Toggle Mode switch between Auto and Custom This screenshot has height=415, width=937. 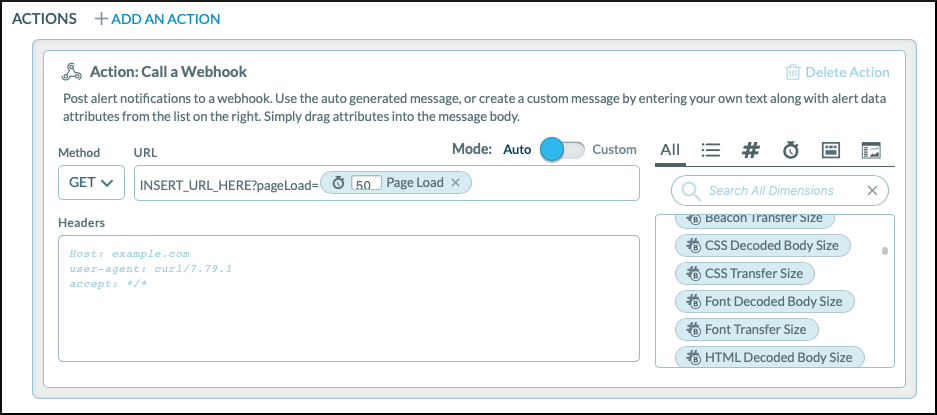point(561,149)
